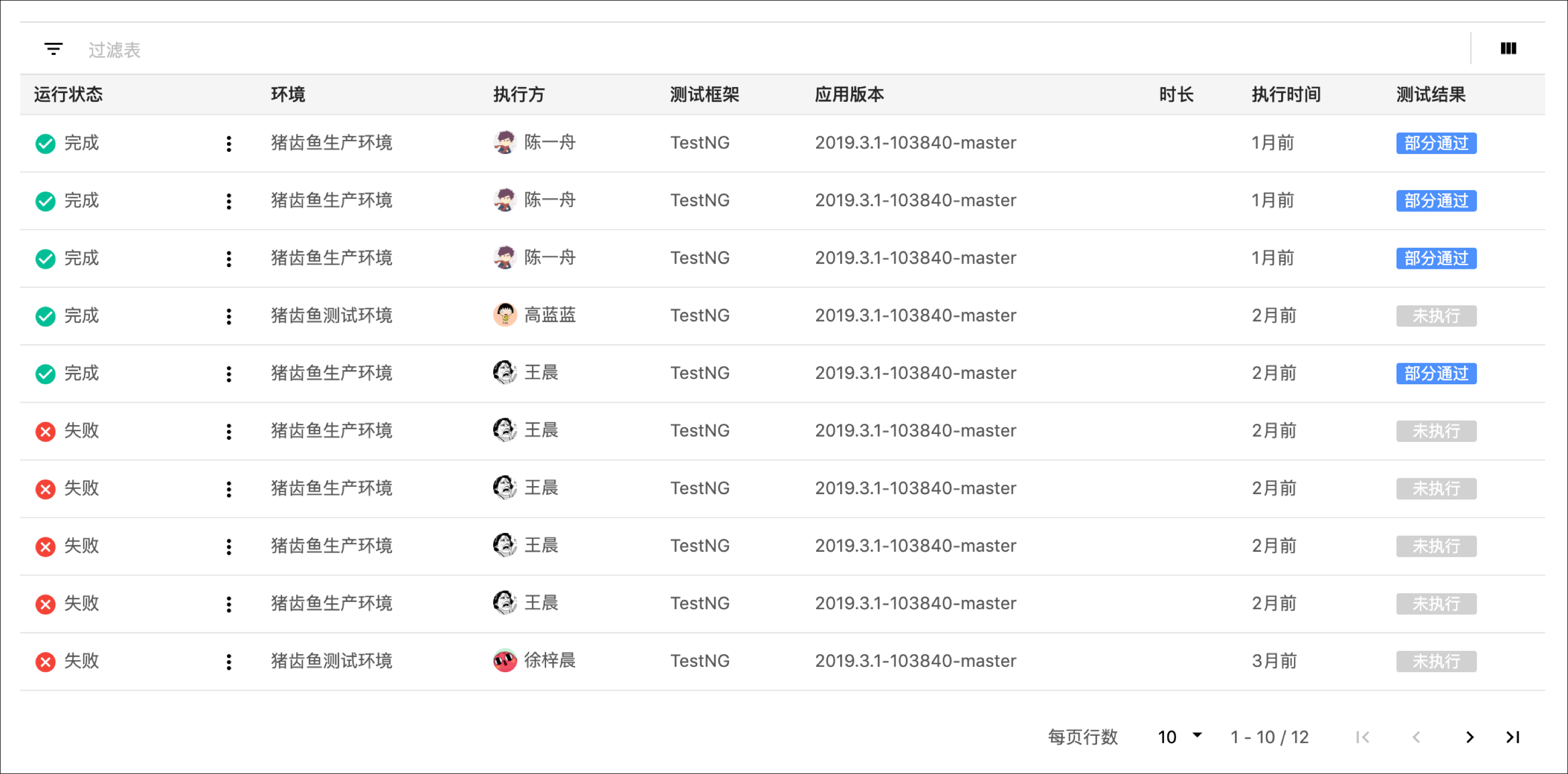Click red 失败 status icon in 徐梓晨 row
This screenshot has width=1568, height=774.
[46, 661]
